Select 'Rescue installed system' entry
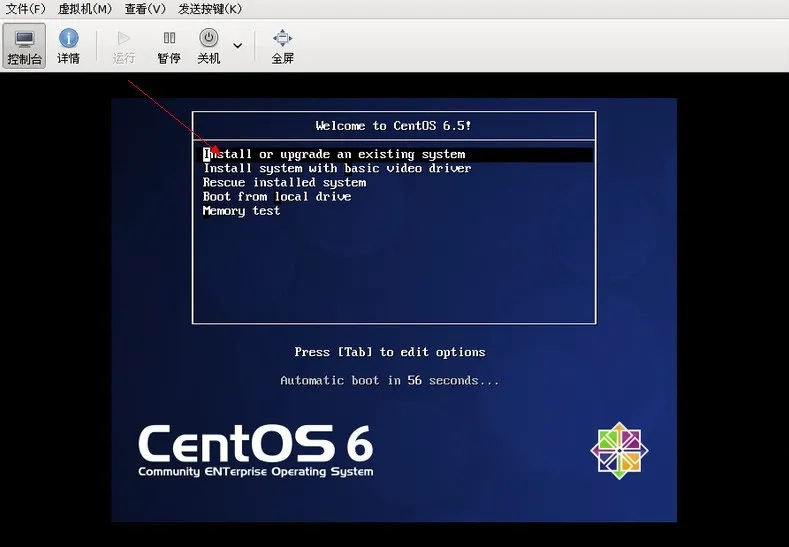This screenshot has height=547, width=789. pyautogui.click(x=284, y=183)
